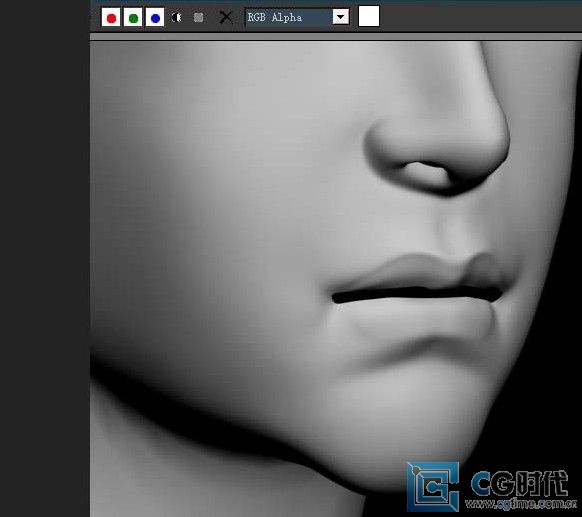
Task: Clear the rendered image with X
Action: click(x=225, y=17)
